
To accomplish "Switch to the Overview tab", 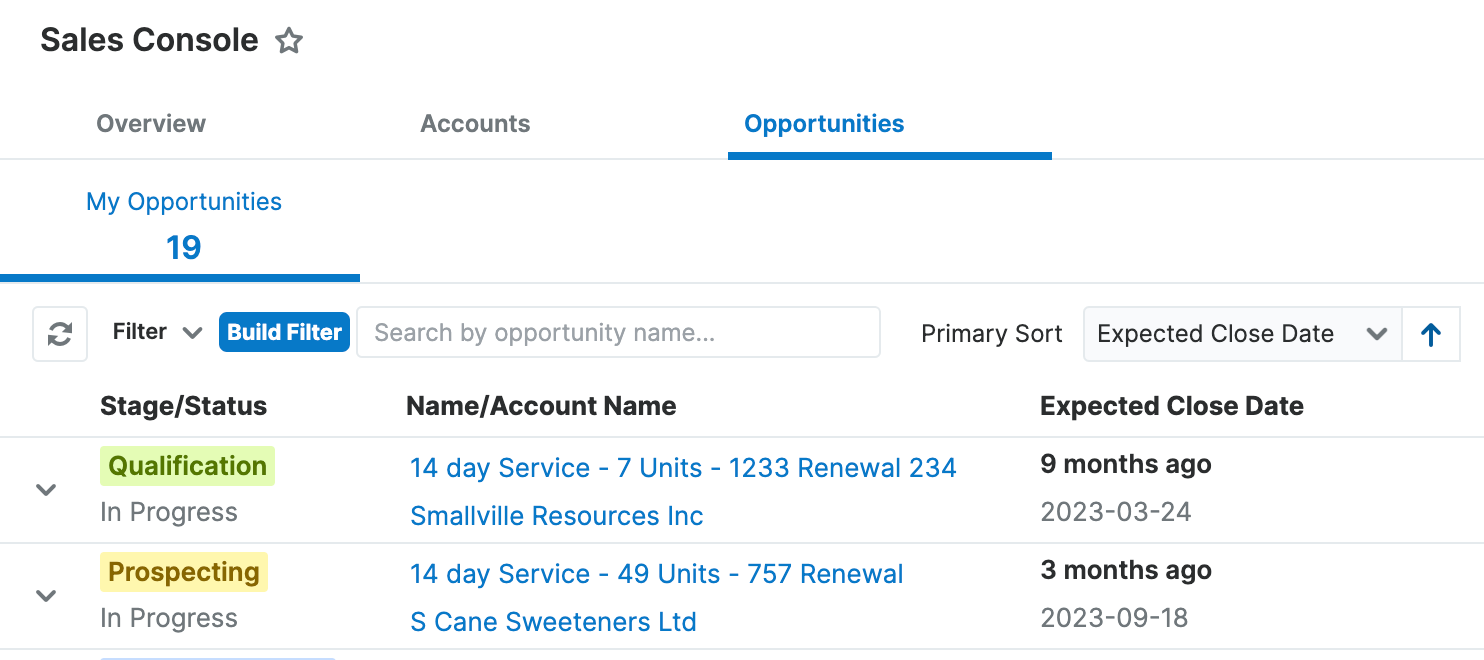I will coord(150,123).
